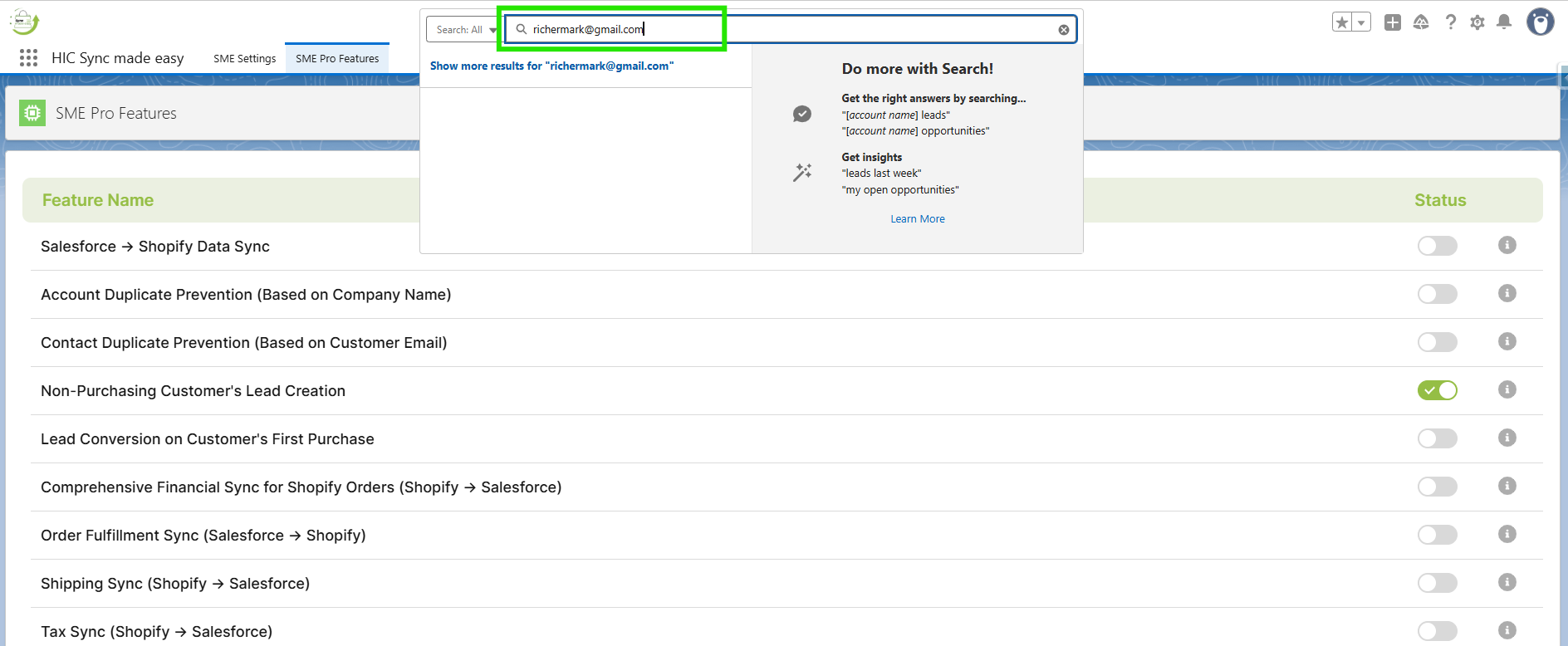The image size is (1568, 646).
Task: Click the Account Duplicate Prevention feature name
Action: (x=246, y=295)
